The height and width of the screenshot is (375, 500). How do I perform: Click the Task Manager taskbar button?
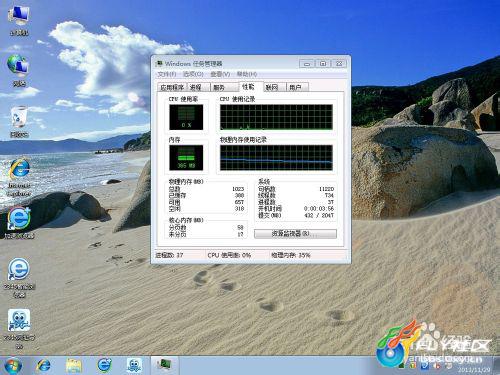[x=165, y=365]
